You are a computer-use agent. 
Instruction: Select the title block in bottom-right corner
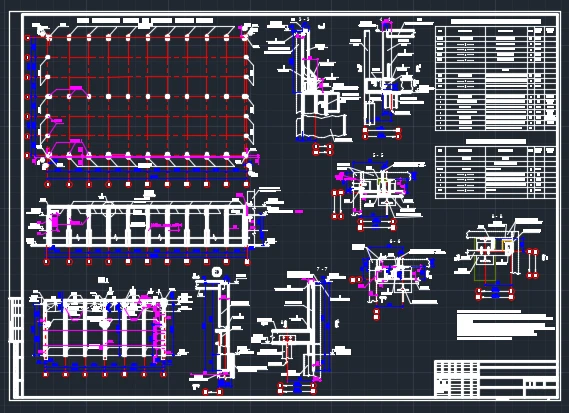pyautogui.click(x=495, y=378)
